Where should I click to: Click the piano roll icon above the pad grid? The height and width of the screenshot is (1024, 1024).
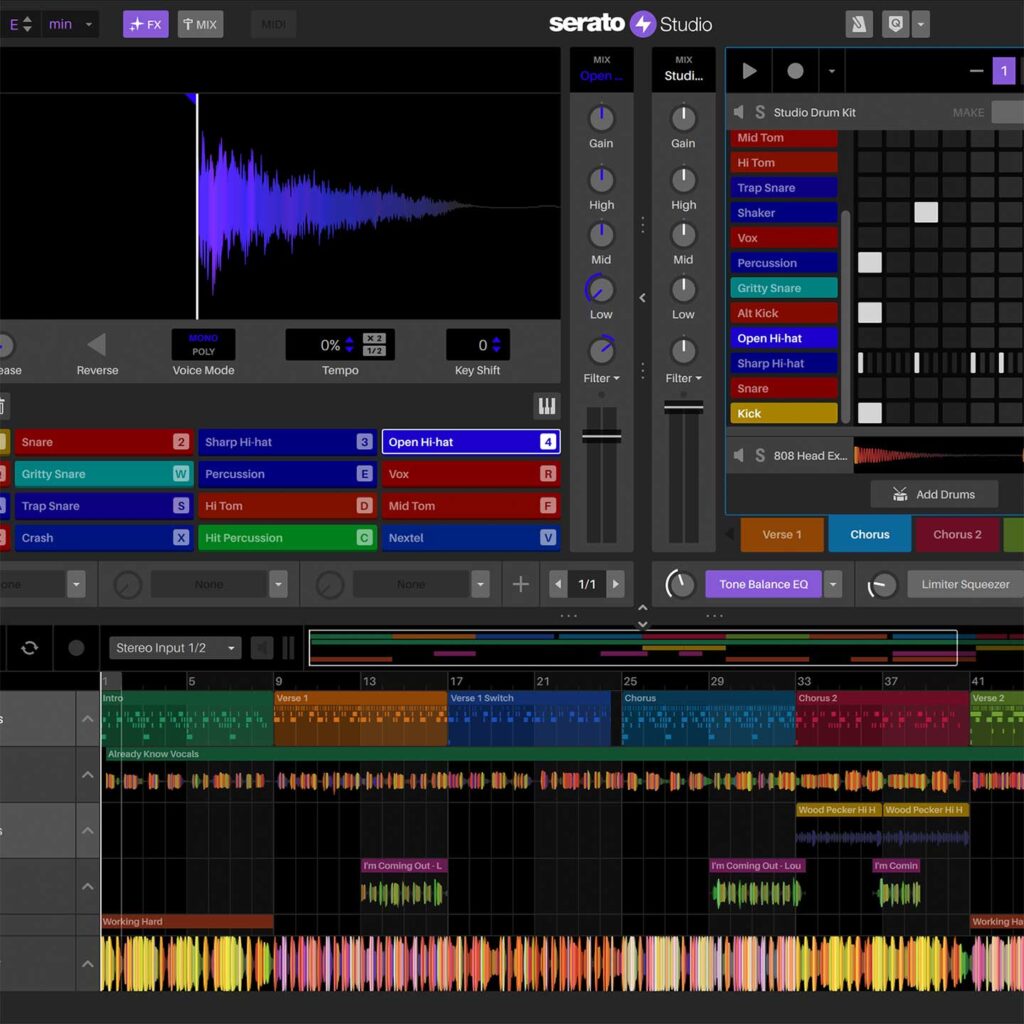click(x=547, y=406)
